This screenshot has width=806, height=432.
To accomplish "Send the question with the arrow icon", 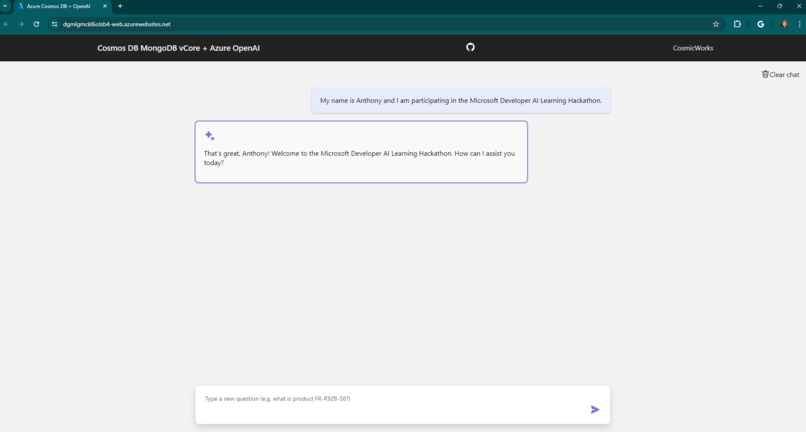I will coord(595,409).
